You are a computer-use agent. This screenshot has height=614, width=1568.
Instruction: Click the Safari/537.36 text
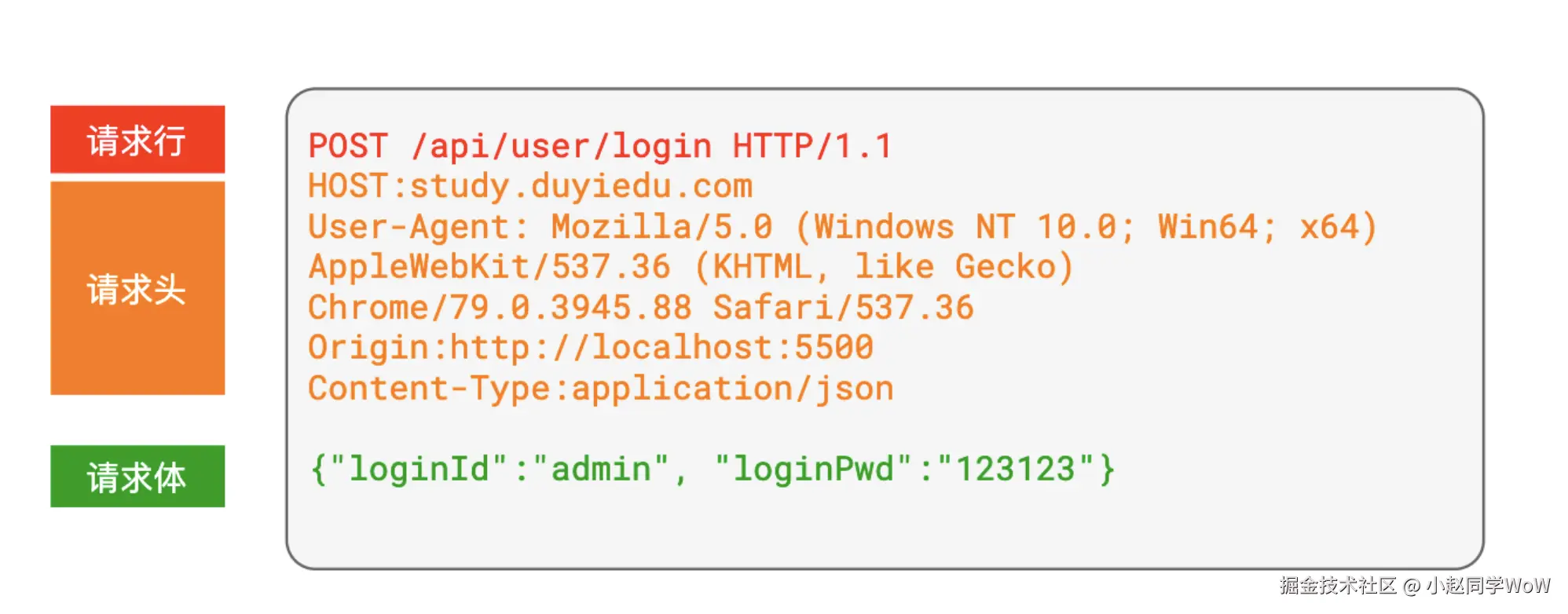pyautogui.click(x=843, y=308)
